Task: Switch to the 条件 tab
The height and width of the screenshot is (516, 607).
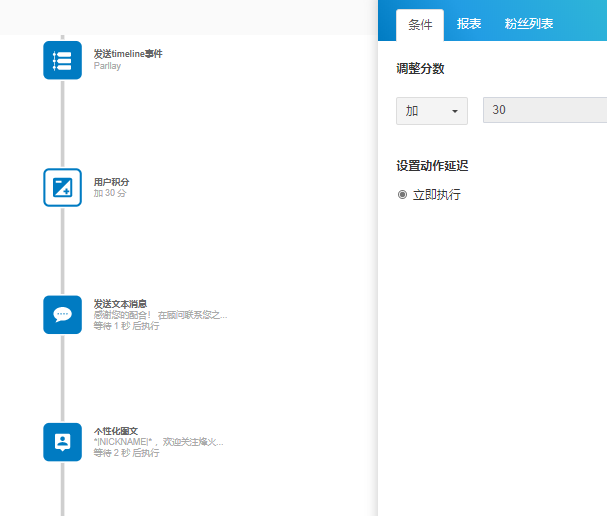Action: (x=420, y=24)
